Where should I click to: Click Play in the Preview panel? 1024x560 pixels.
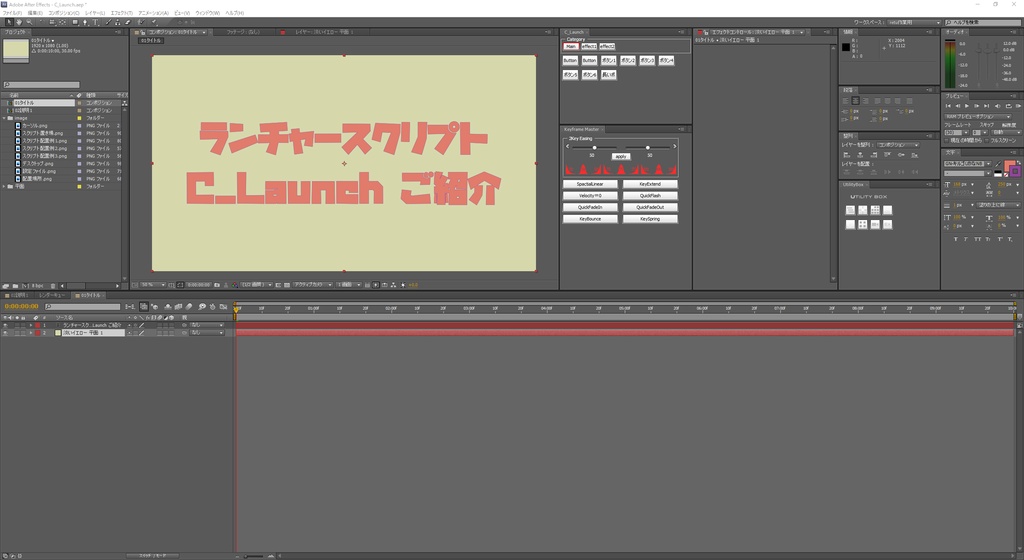click(967, 106)
